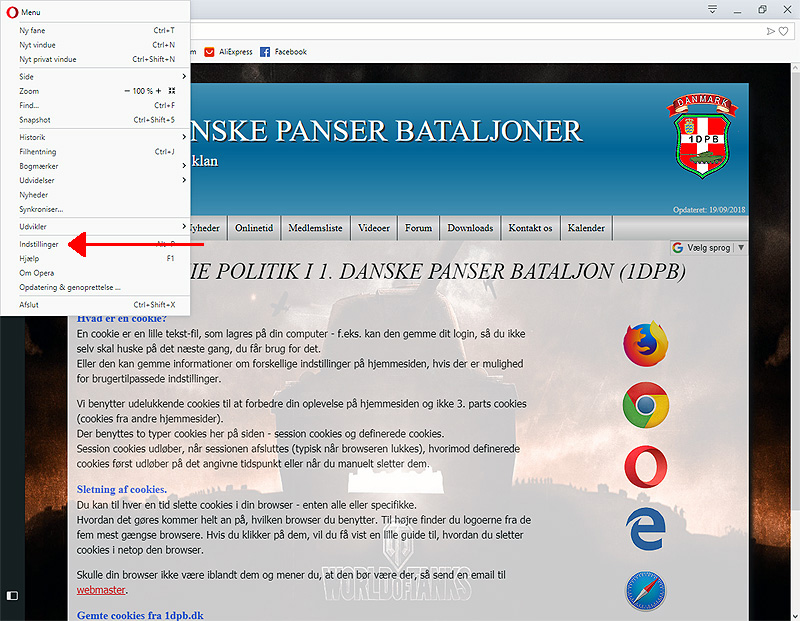Click the zoom minus button in menu
Screen dimensions: 800x621
click(x=126, y=91)
